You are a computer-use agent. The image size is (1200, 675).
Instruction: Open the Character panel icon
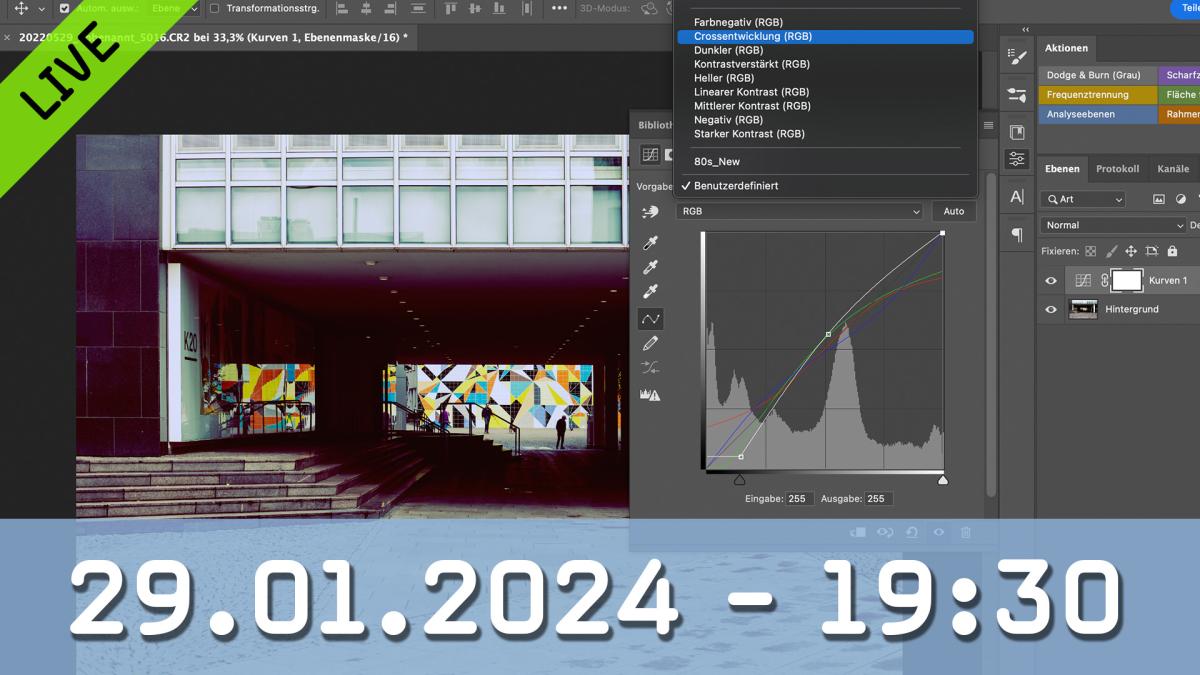click(x=1017, y=197)
